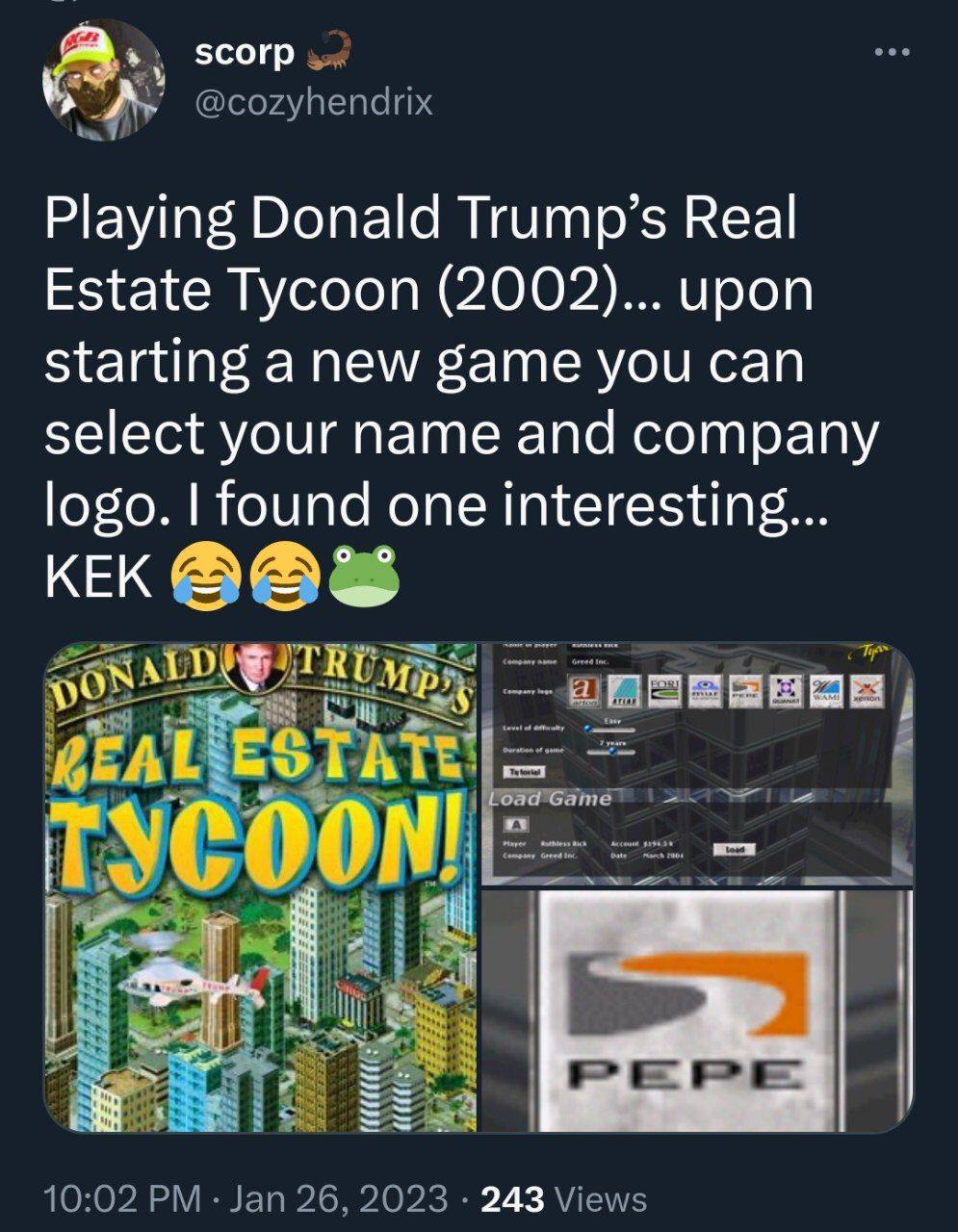Click the Company name field Greed Inc.
Screen dimensions: 958x1232
pyautogui.click(x=599, y=661)
